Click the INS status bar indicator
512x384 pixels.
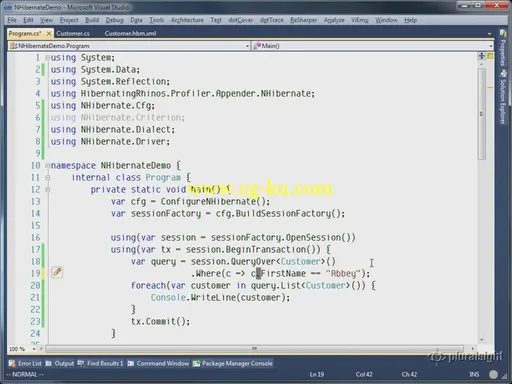474,374
